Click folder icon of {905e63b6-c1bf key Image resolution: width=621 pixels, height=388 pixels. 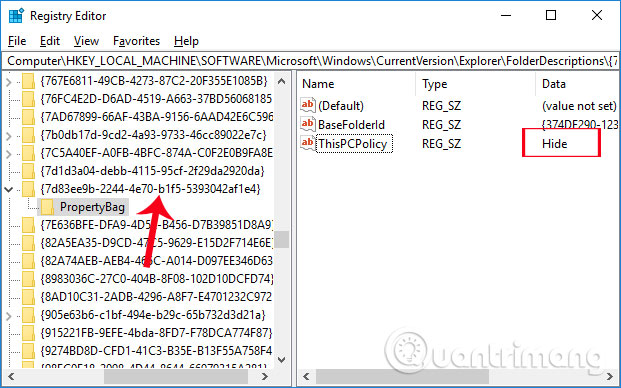click(29, 315)
